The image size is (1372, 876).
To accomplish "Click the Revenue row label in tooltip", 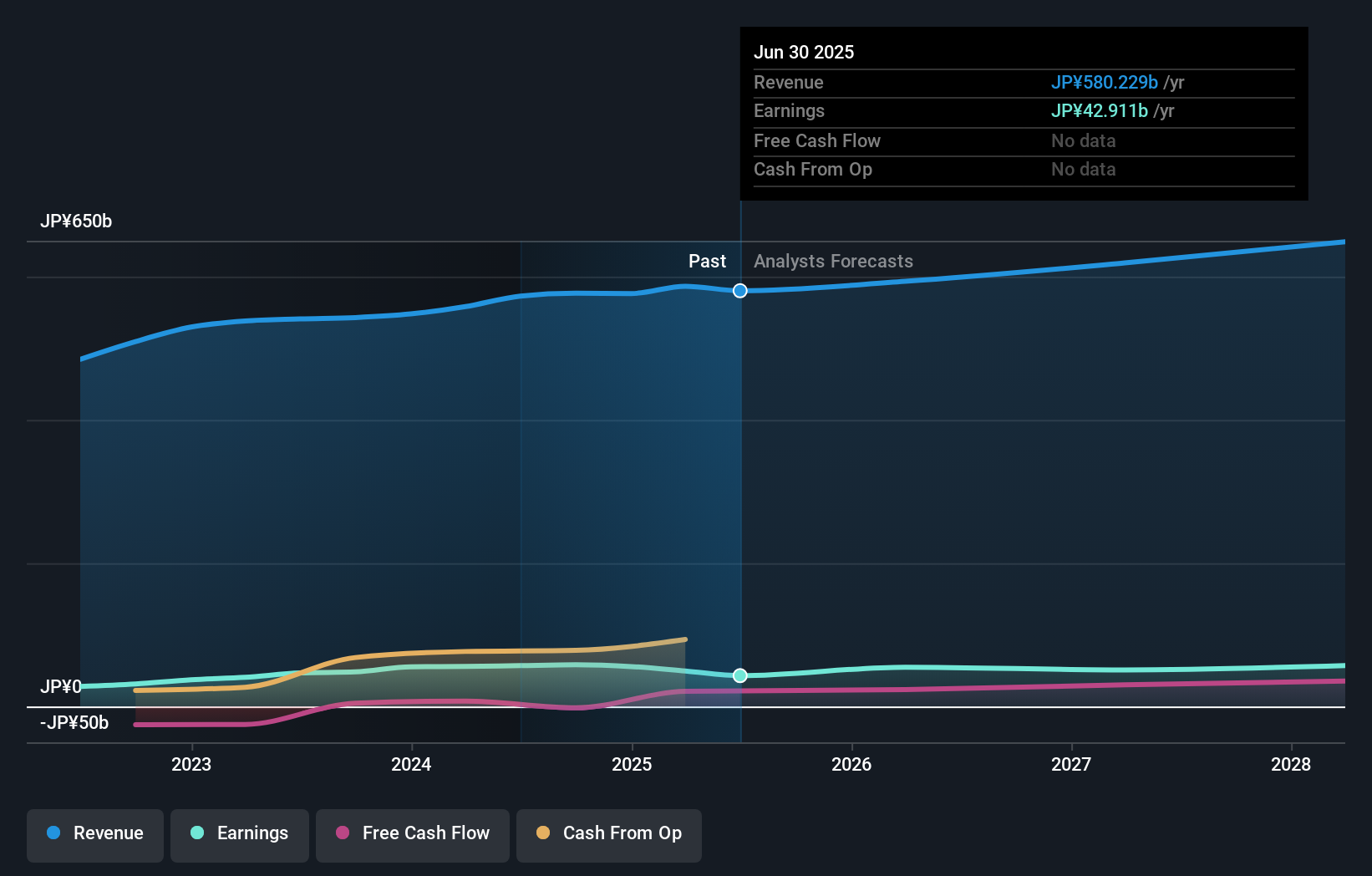I will pyautogui.click(x=789, y=83).
